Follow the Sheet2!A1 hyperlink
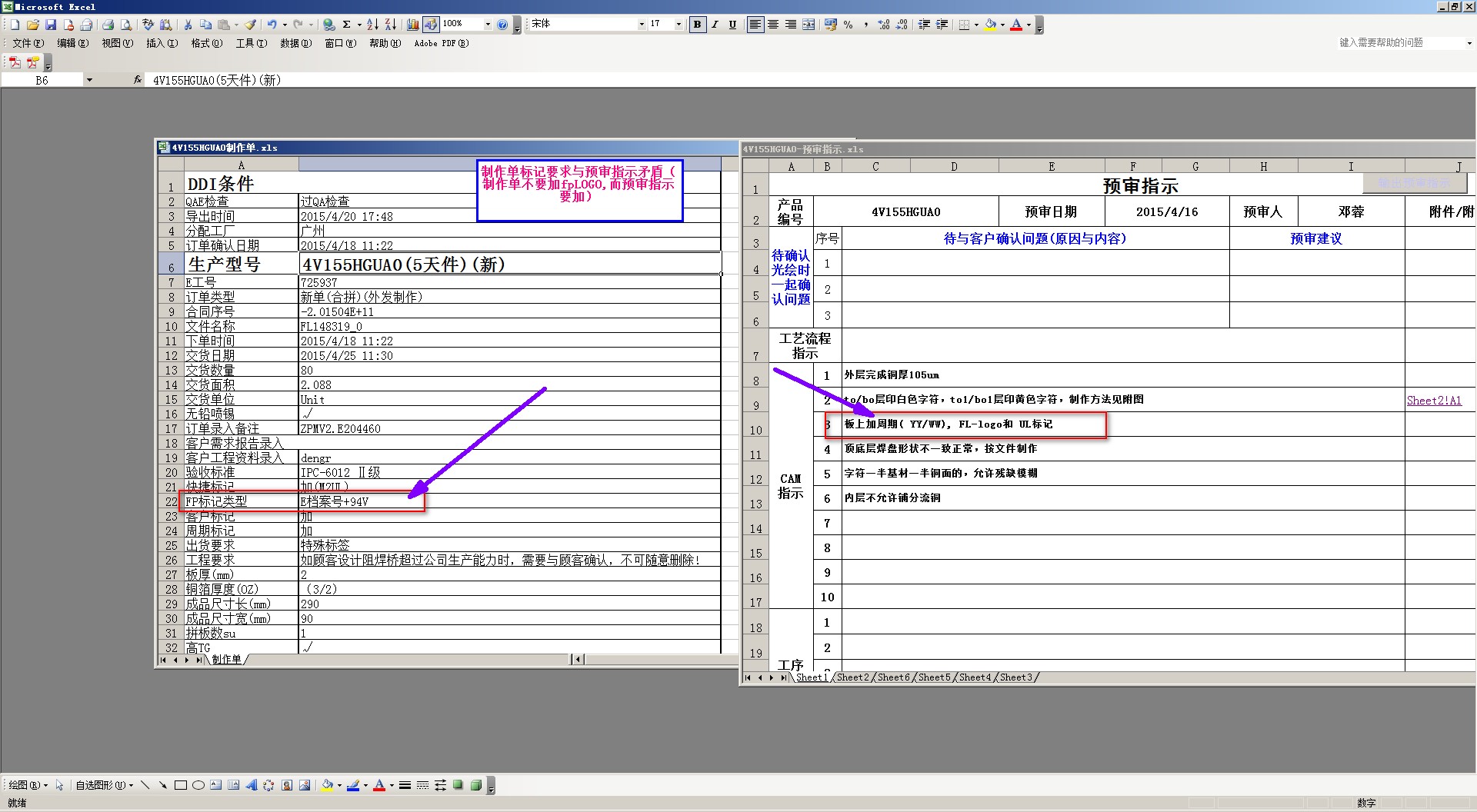This screenshot has height=812, width=1477. 1434,401
